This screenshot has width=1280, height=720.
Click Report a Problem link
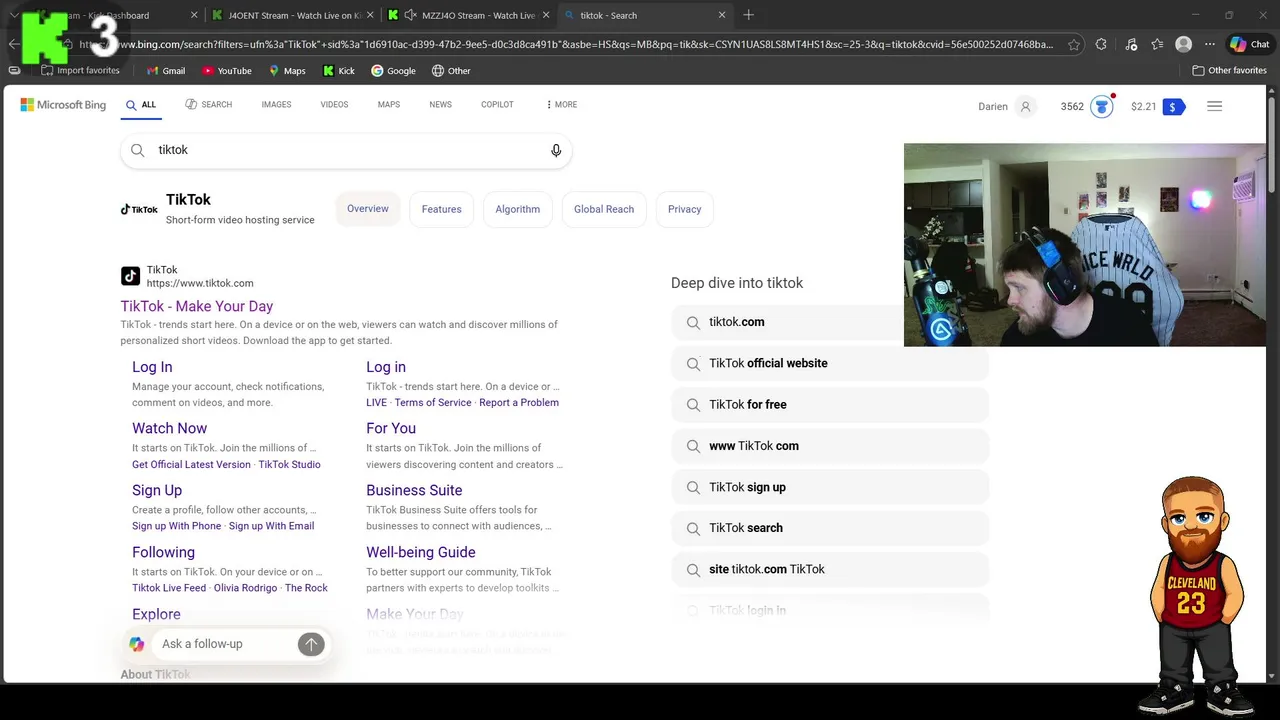click(x=519, y=403)
